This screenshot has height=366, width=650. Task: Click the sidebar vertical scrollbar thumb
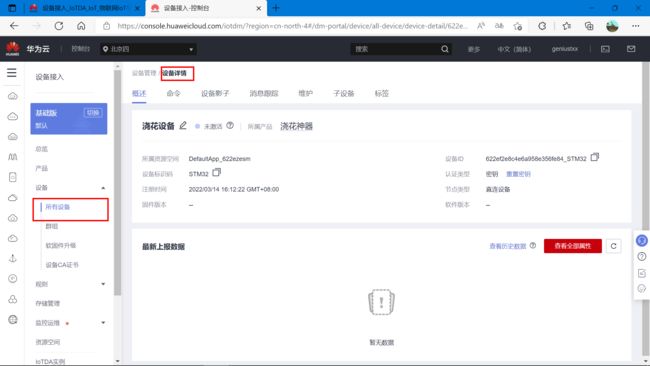pos(117,182)
